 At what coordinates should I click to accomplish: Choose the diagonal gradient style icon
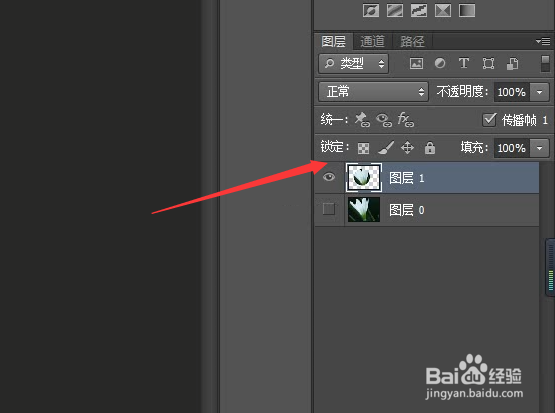(x=395, y=11)
